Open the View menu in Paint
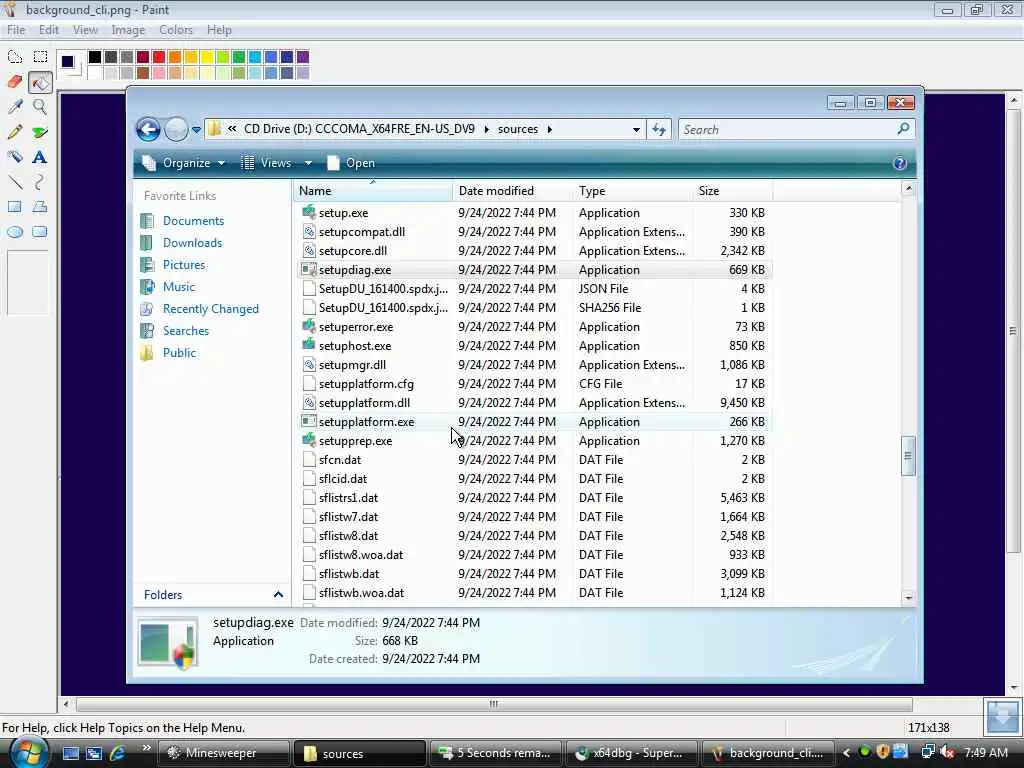The height and width of the screenshot is (768, 1024). (x=85, y=30)
